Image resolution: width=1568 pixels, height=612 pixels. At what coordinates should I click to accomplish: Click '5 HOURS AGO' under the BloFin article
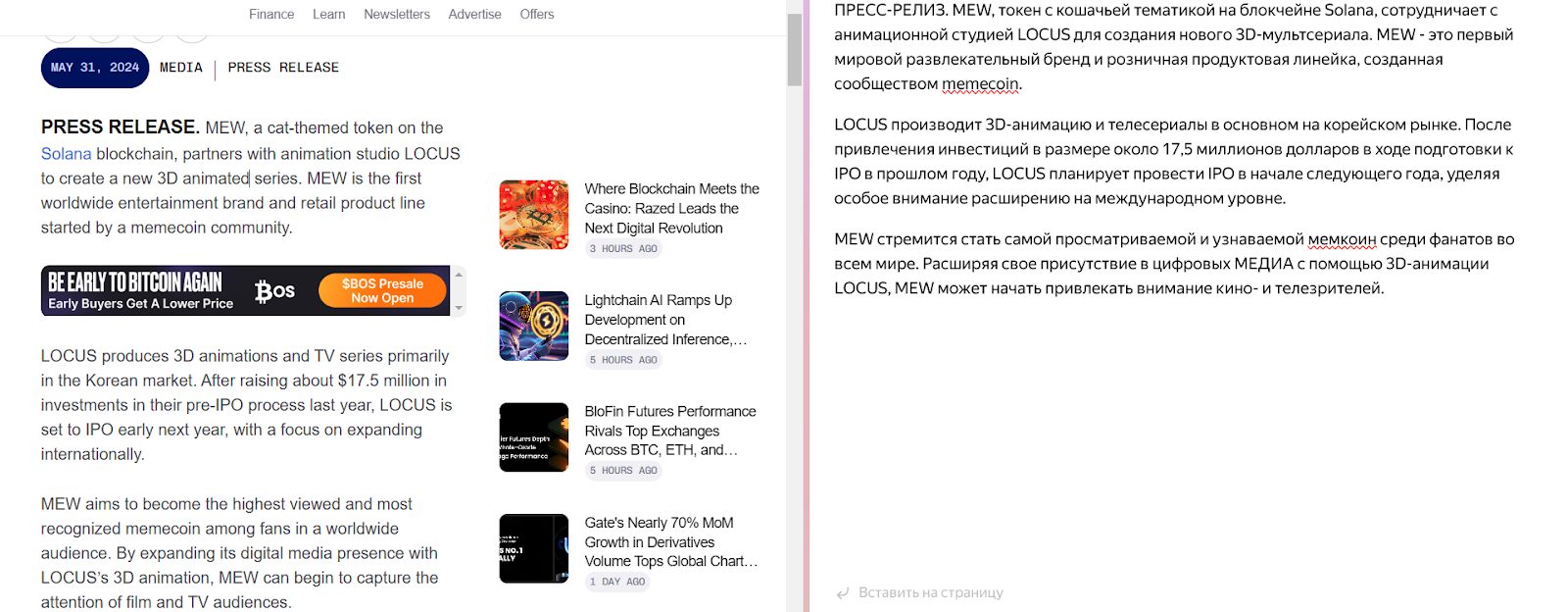pyautogui.click(x=623, y=471)
